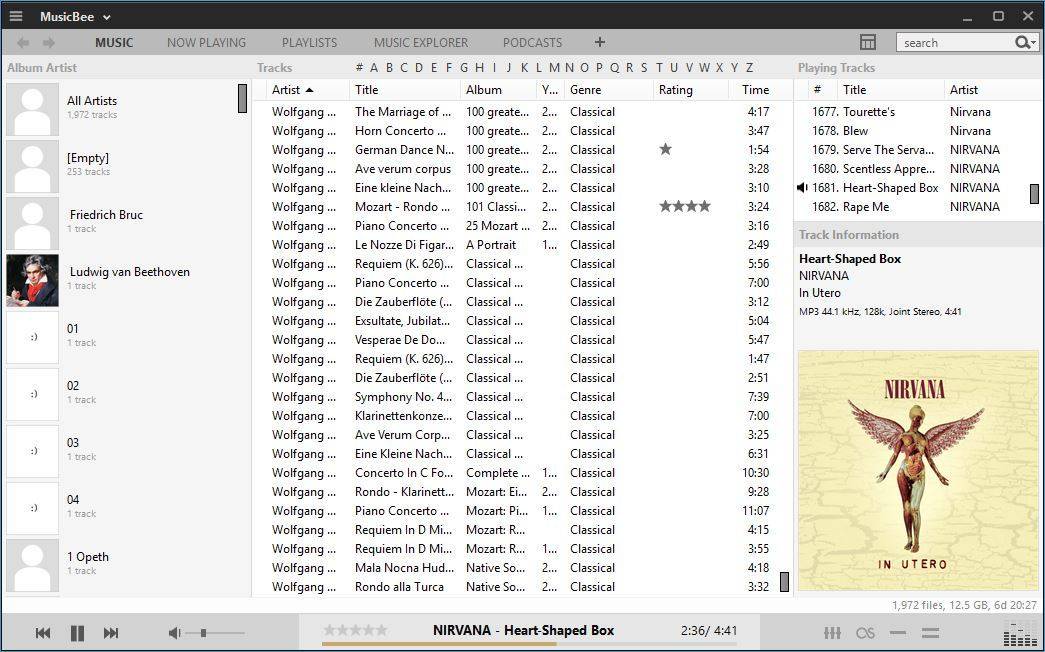Viewport: 1045px width, 652px height.
Task: Adjust the volume slider
Action: (215, 633)
